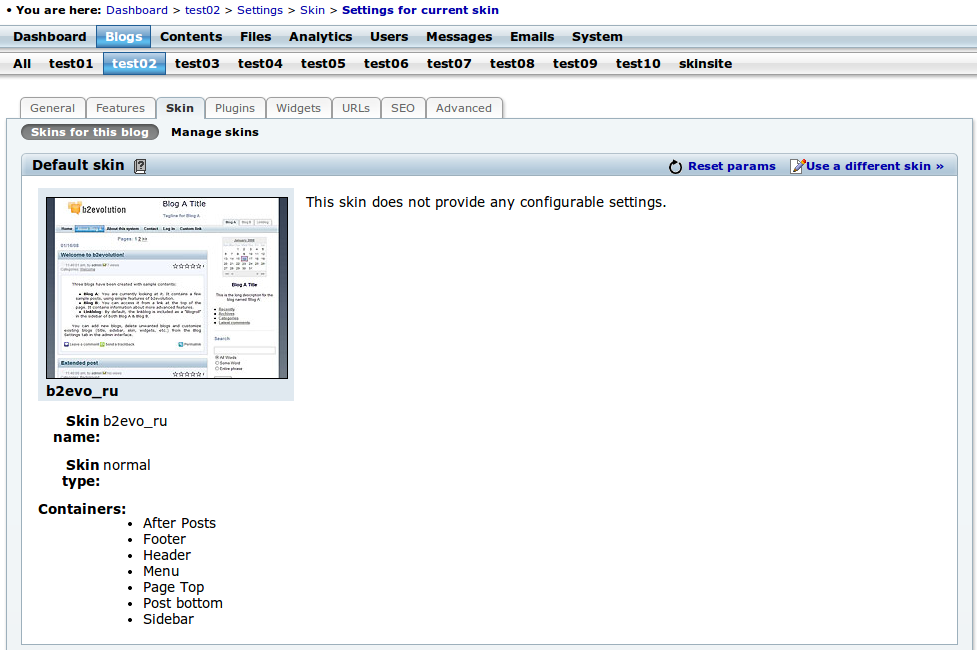Open the Manage skins subtab
Screen dimensions: 977x650
pyautogui.click(x=215, y=132)
